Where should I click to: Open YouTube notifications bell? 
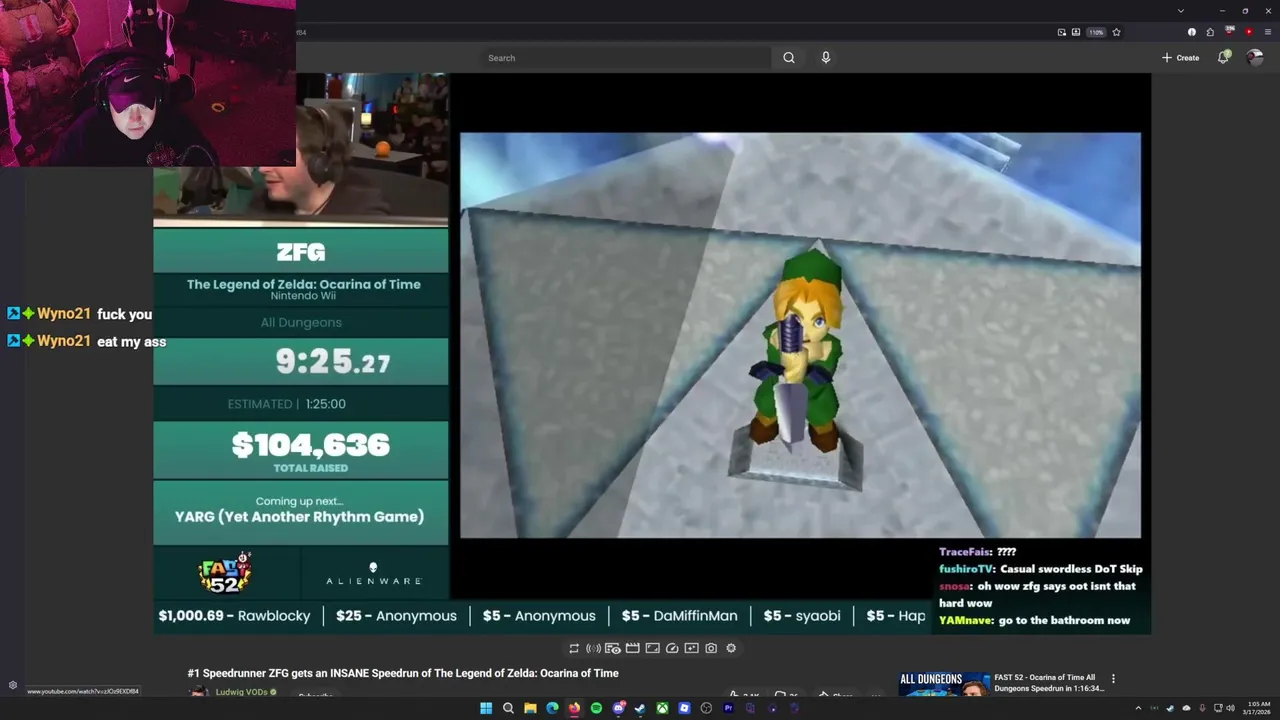1223,57
